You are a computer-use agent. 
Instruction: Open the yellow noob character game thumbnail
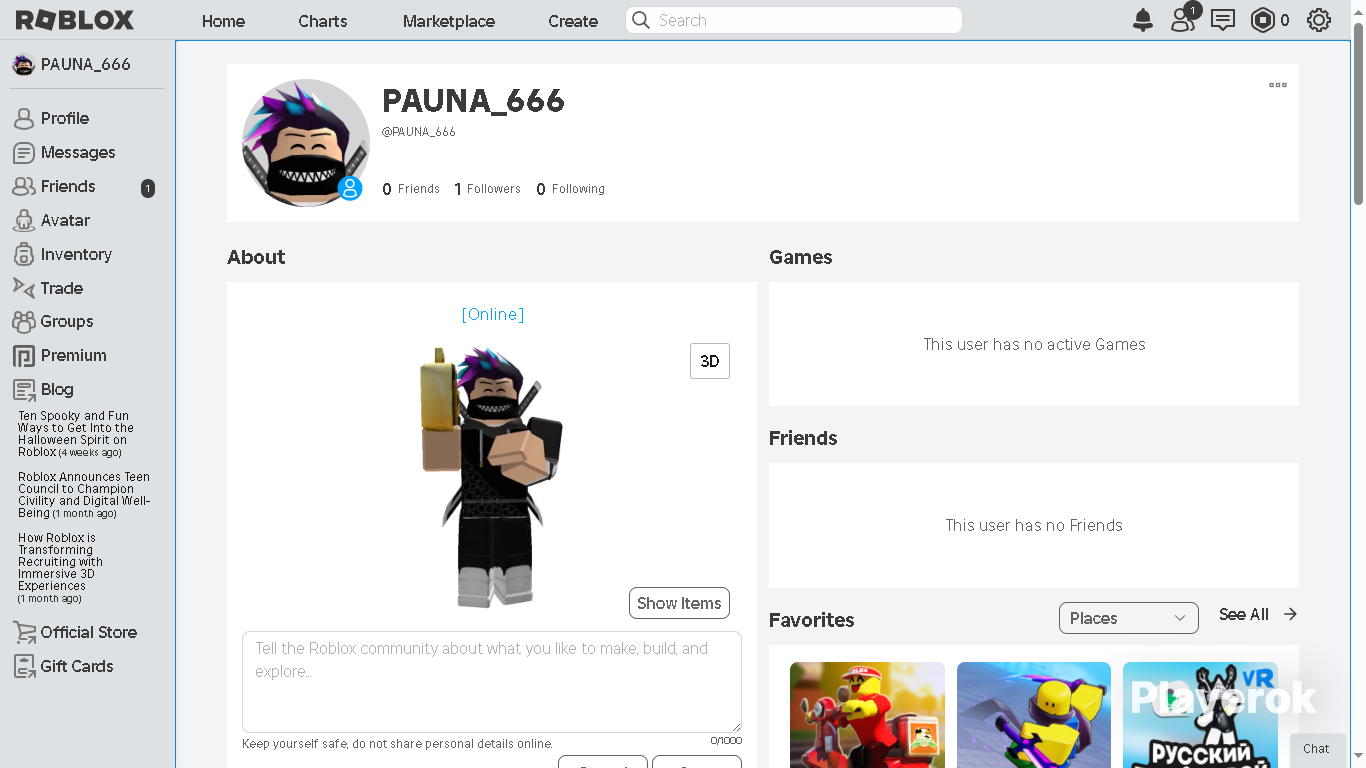[1034, 715]
